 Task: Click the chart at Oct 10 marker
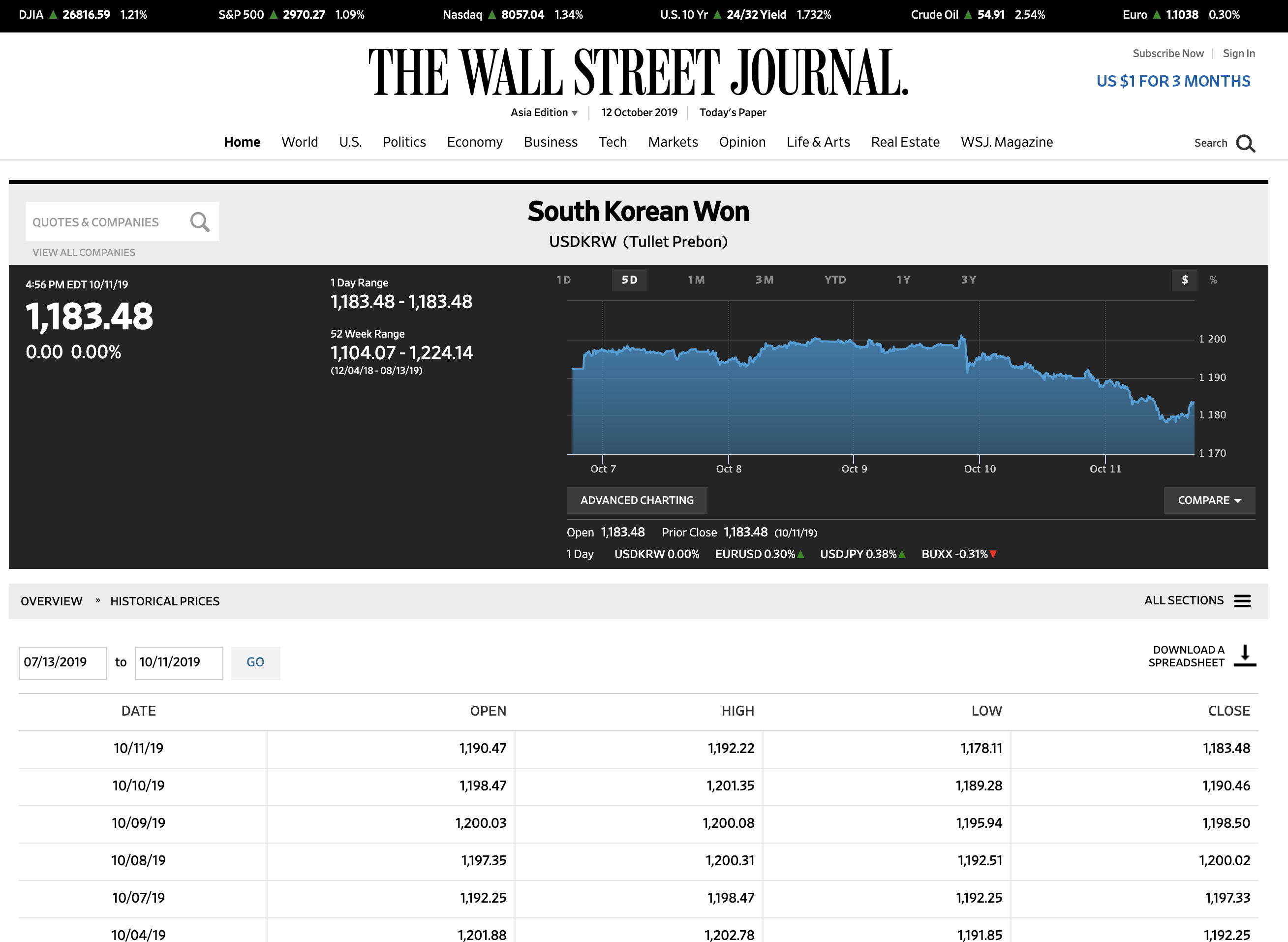point(979,399)
